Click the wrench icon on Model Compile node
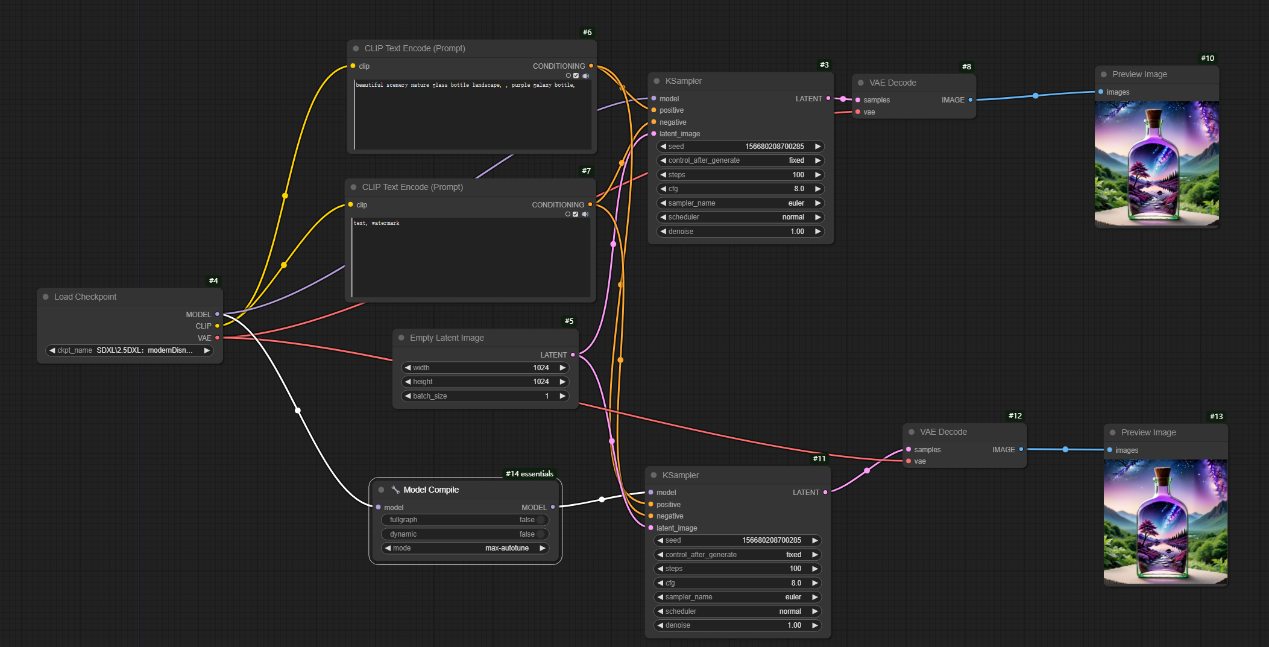 [x=395, y=490]
